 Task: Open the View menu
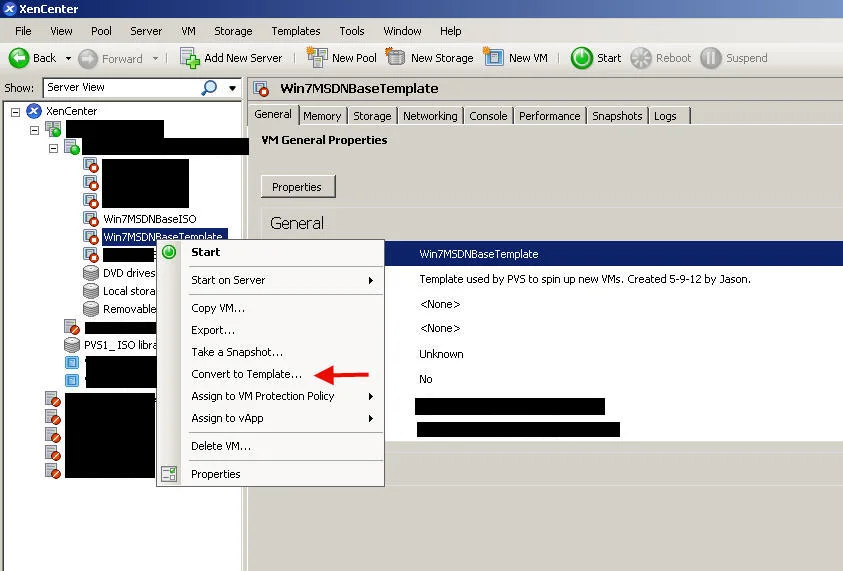pos(61,31)
